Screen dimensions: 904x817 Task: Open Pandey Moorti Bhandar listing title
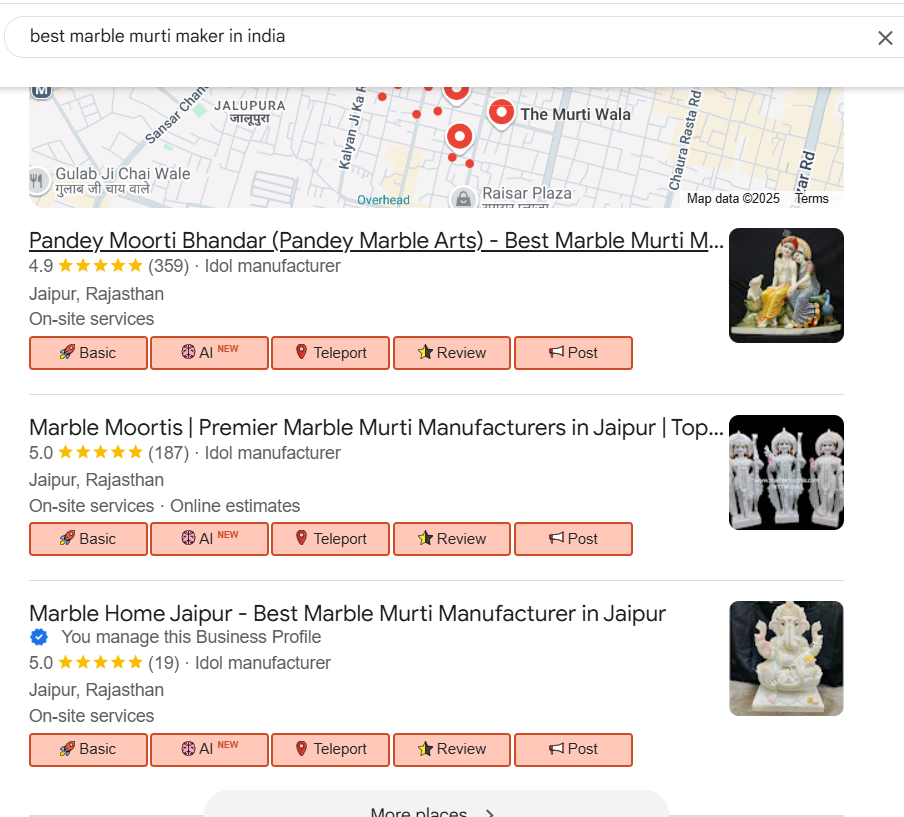[x=375, y=241]
